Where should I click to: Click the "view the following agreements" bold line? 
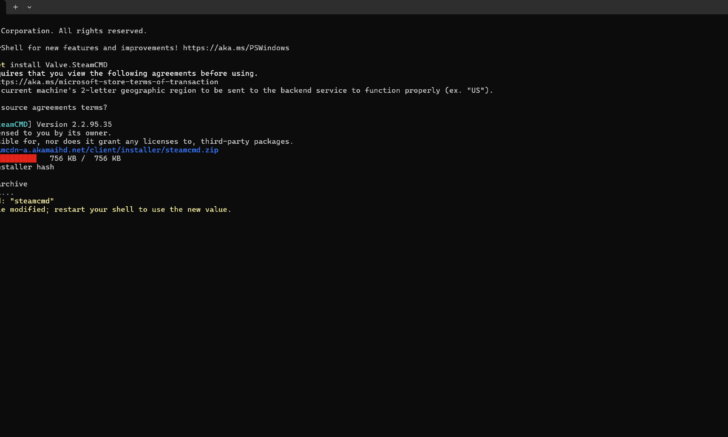tap(130, 73)
